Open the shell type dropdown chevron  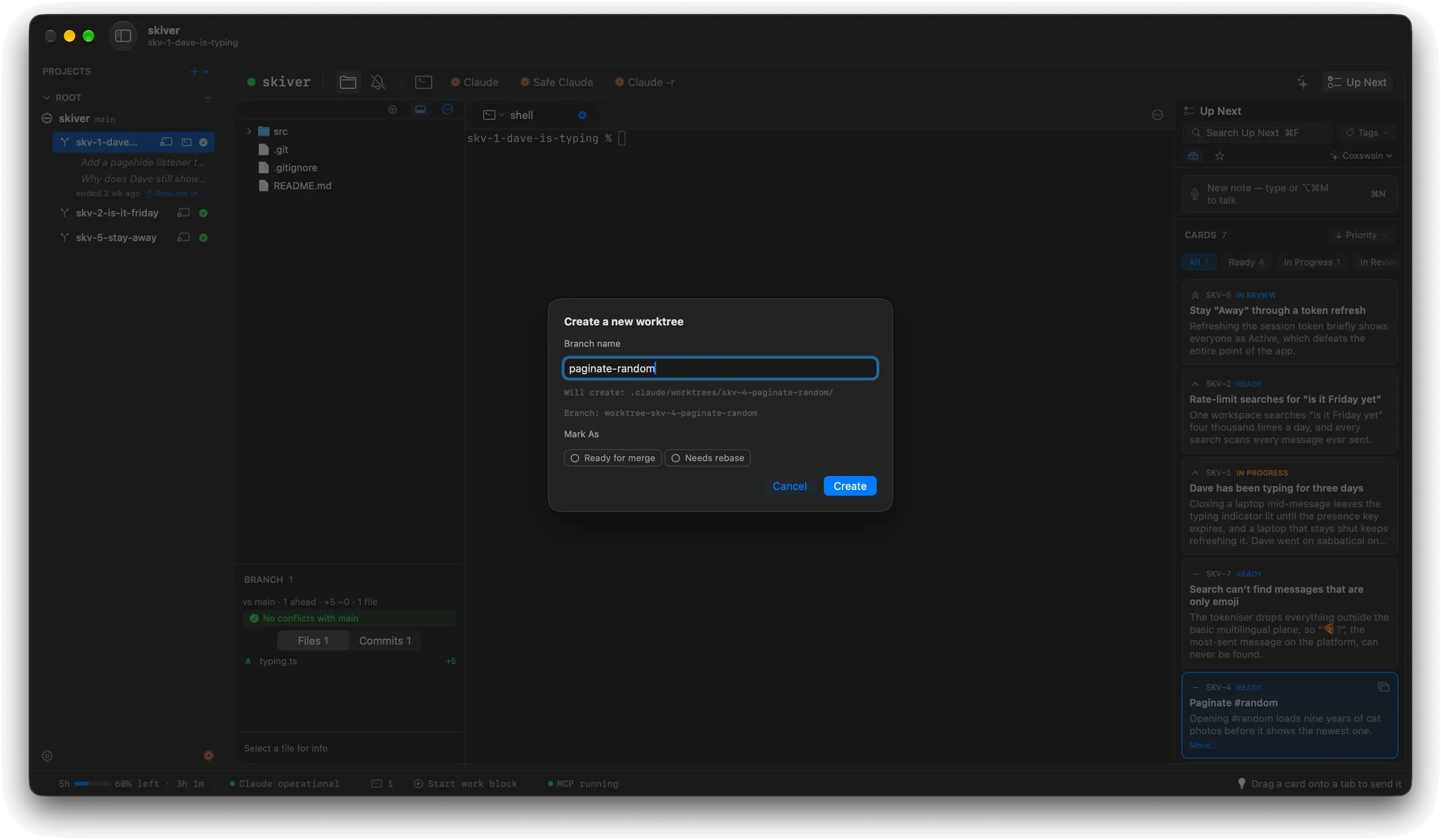[502, 115]
